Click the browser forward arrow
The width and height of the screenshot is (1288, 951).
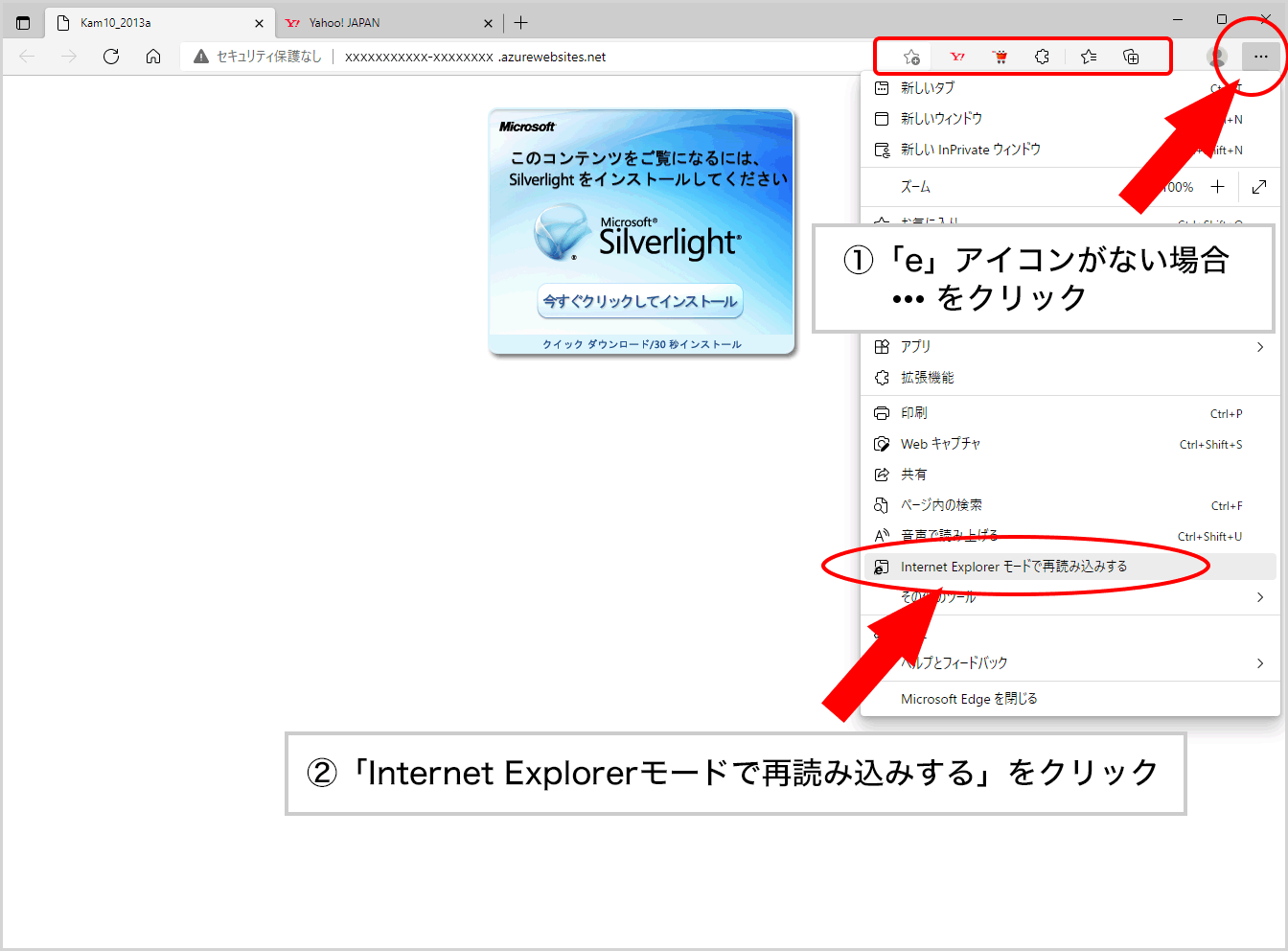pyautogui.click(x=69, y=57)
